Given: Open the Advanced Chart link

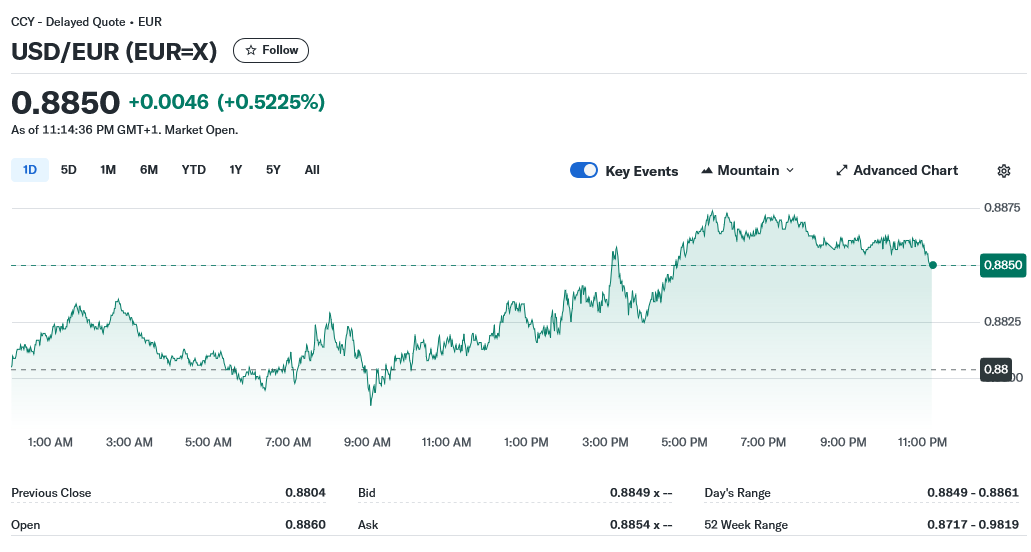Looking at the screenshot, I should tap(897, 170).
